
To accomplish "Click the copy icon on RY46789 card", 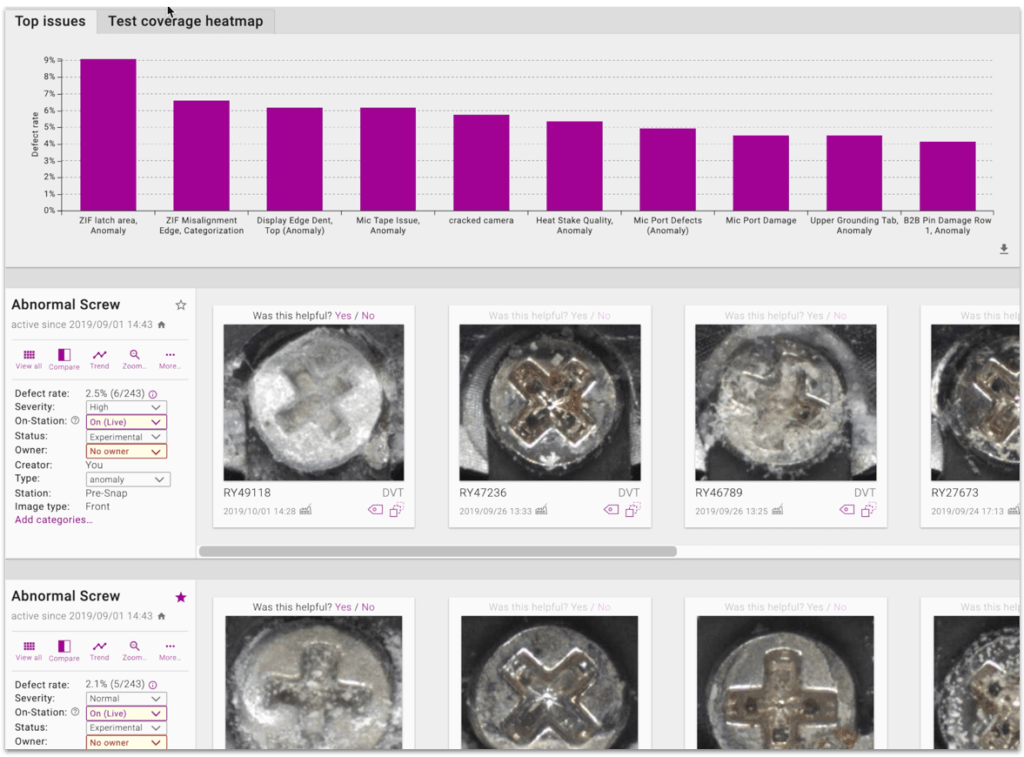I will point(869,509).
